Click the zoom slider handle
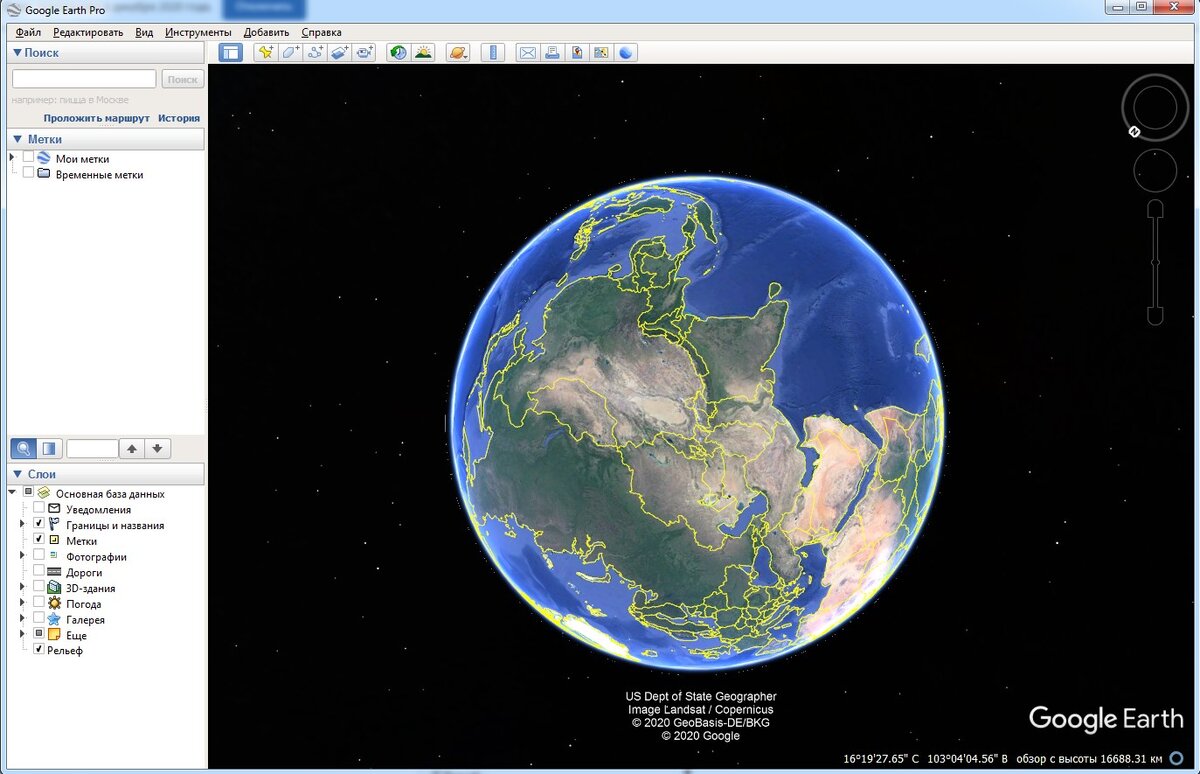 pos(1155,262)
